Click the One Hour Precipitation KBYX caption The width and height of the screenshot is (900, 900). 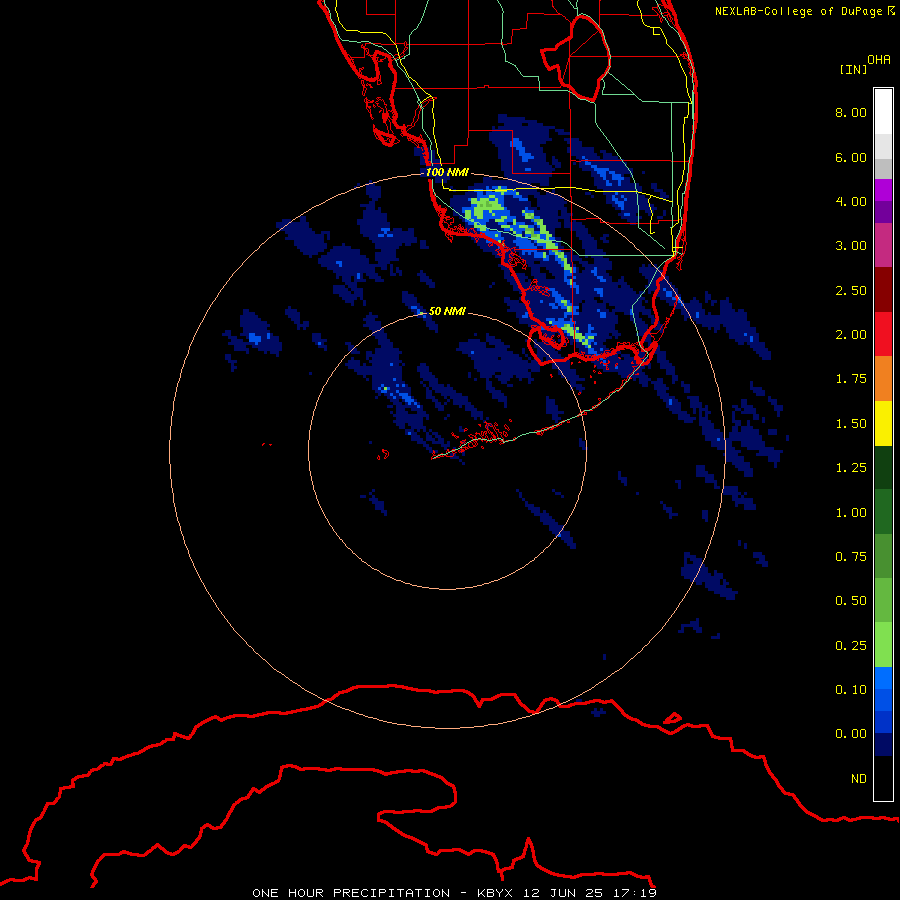coord(454,893)
